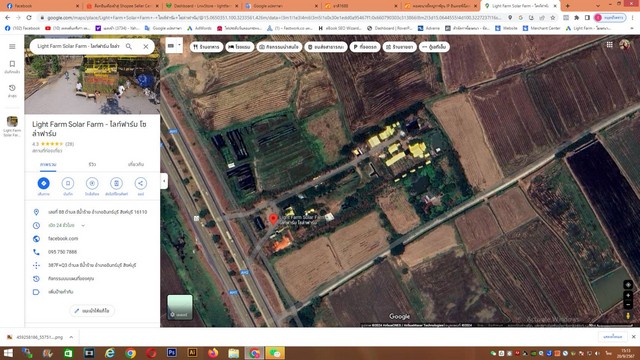Open the map tools dropdown arrow
Screen dimensions: 640x360
[179, 45]
